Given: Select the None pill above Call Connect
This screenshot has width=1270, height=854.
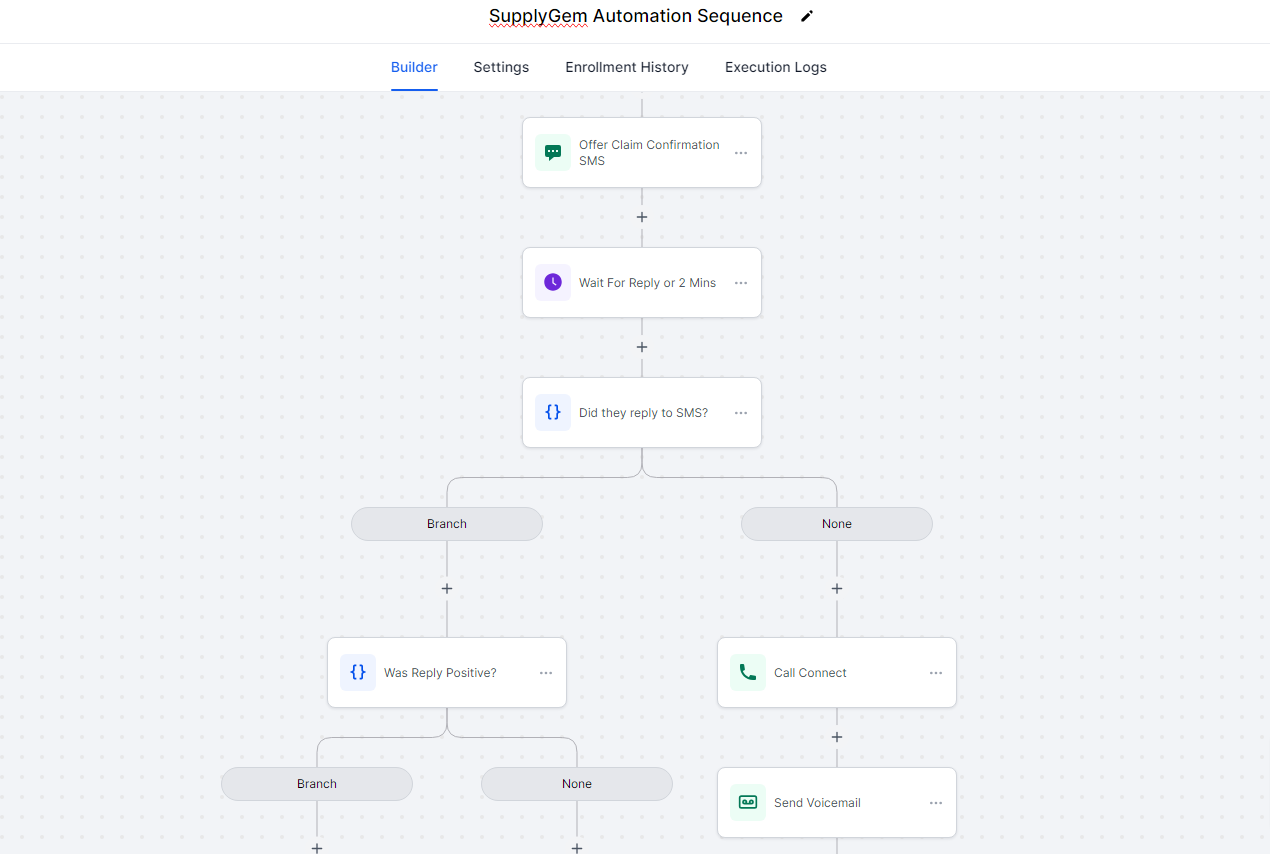Looking at the screenshot, I should point(837,524).
